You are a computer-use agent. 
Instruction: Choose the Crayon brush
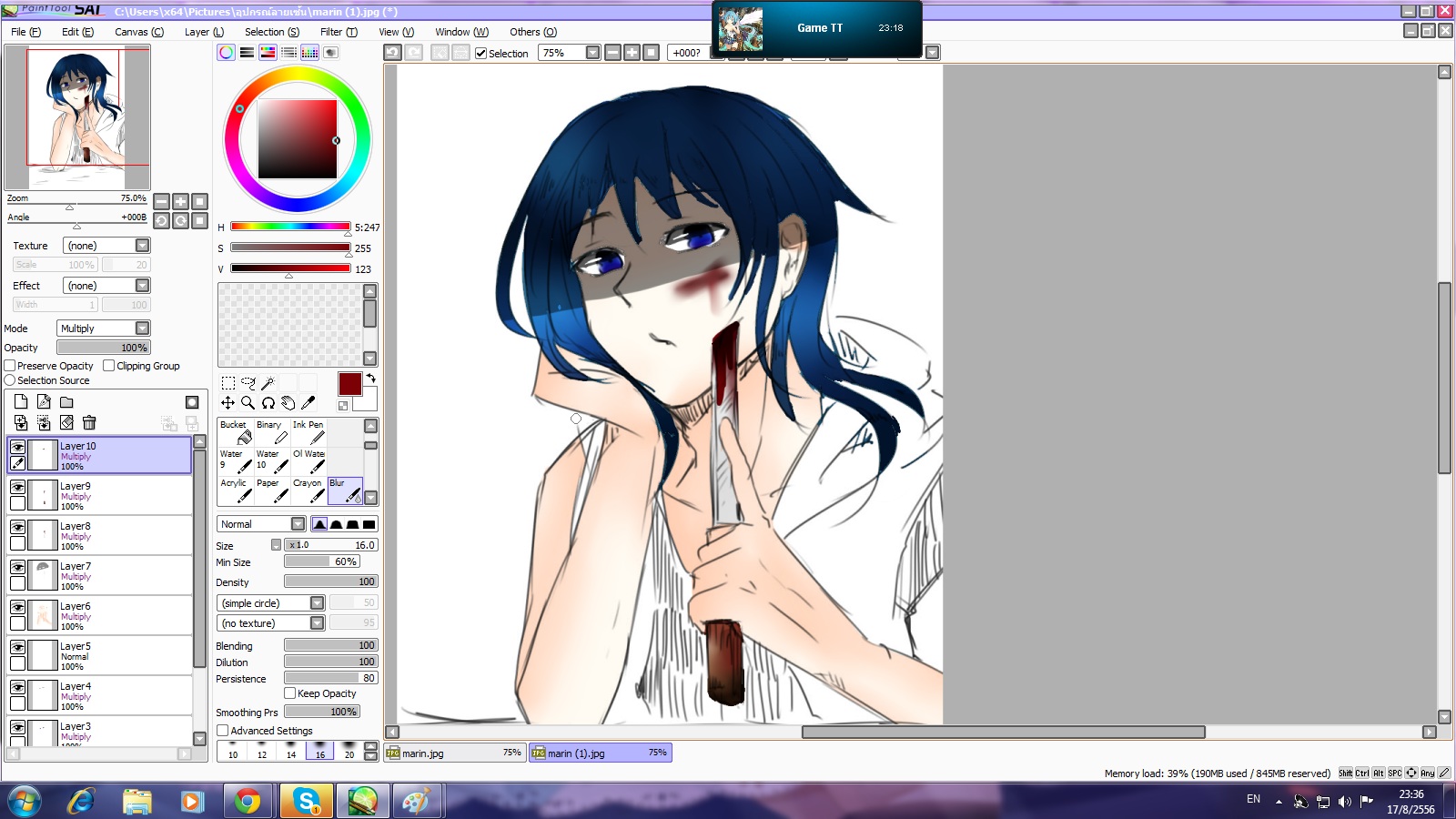coord(308,490)
